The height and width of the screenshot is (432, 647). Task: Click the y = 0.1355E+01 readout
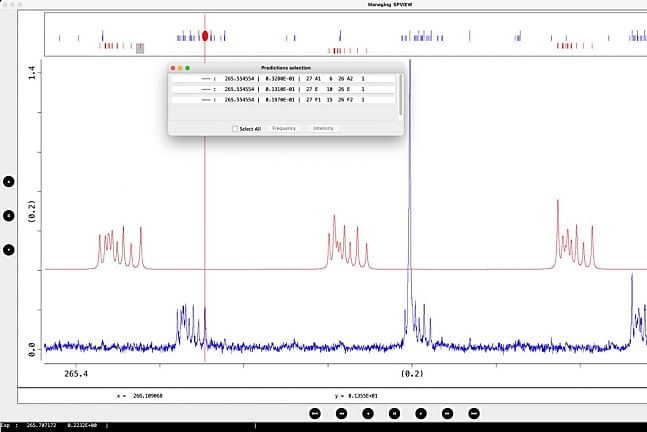356,396
